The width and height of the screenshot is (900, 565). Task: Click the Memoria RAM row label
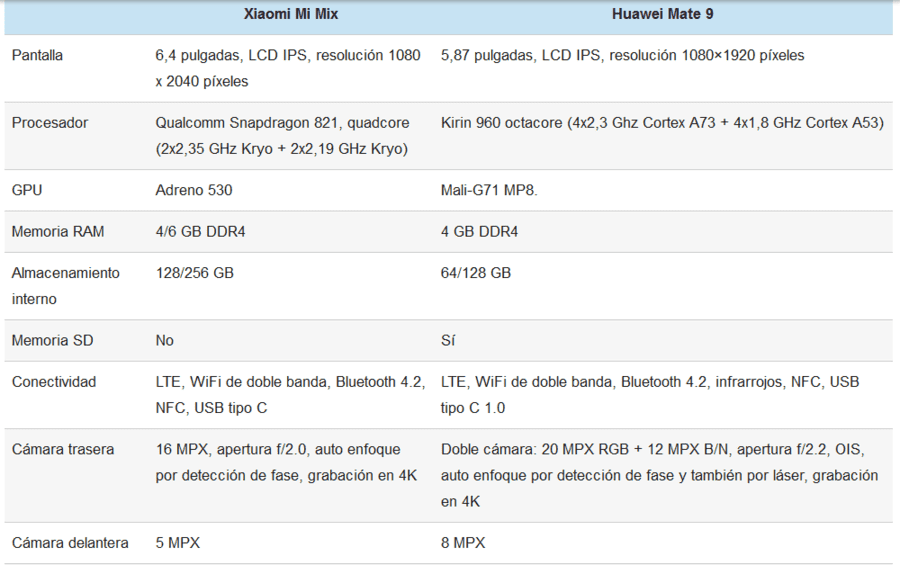(x=58, y=231)
